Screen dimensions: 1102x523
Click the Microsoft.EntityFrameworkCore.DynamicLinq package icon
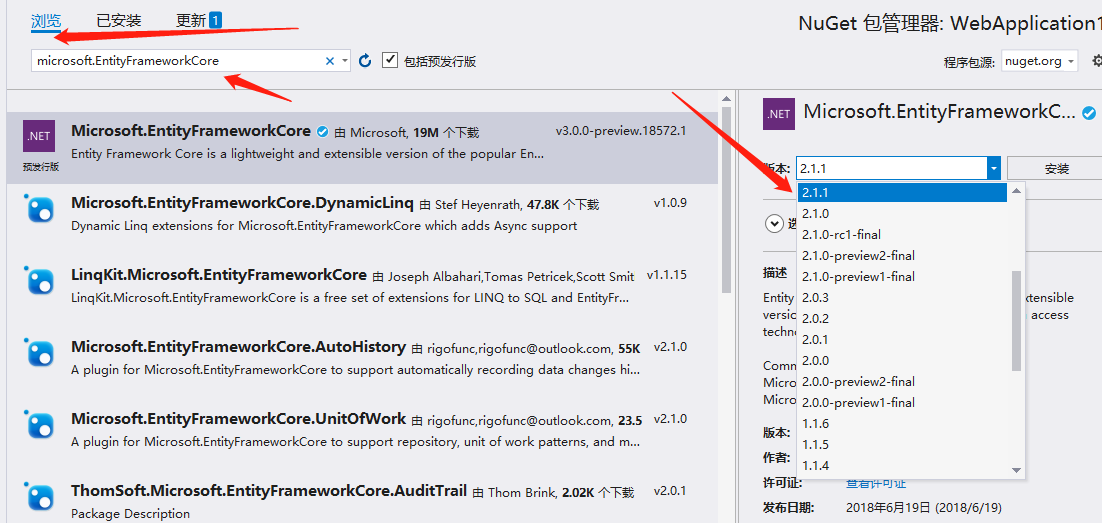(40, 209)
